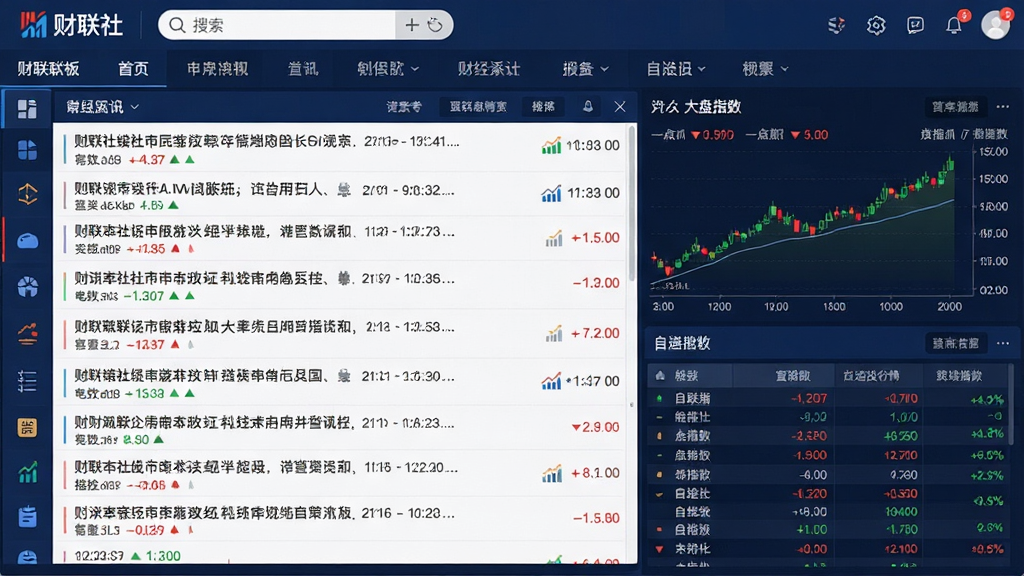
Task: Select the dashboard layout icon in sidebar
Action: click(x=27, y=109)
